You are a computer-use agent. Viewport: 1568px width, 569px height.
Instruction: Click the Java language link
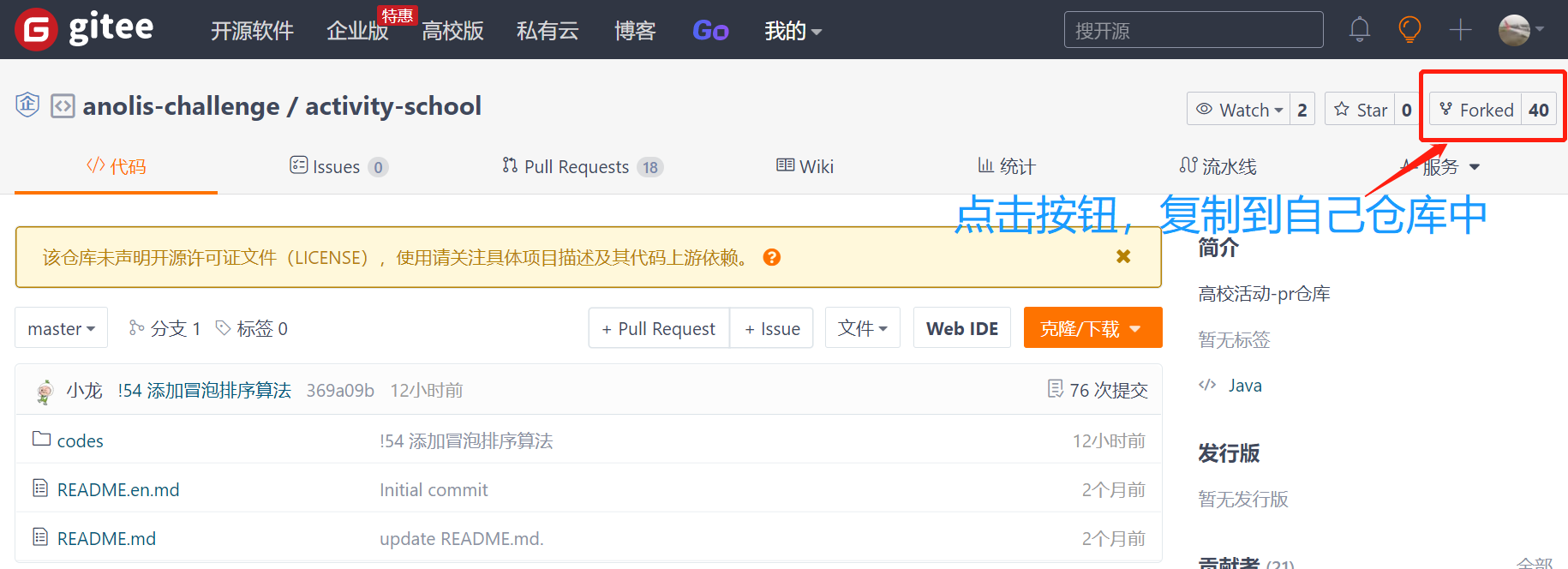point(1245,386)
